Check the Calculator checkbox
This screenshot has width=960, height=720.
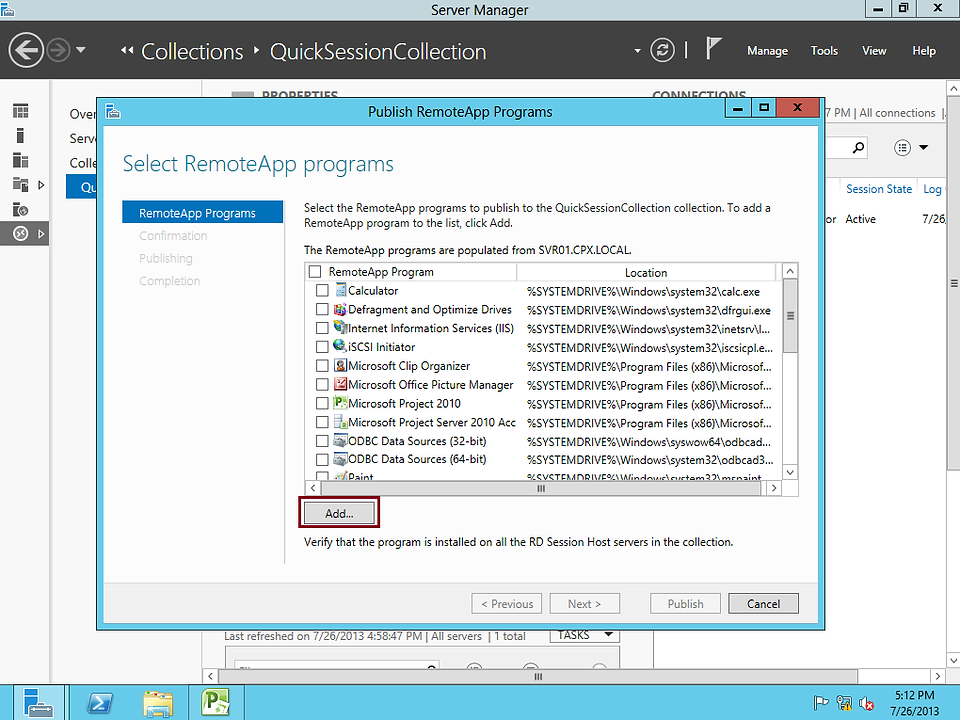322,290
